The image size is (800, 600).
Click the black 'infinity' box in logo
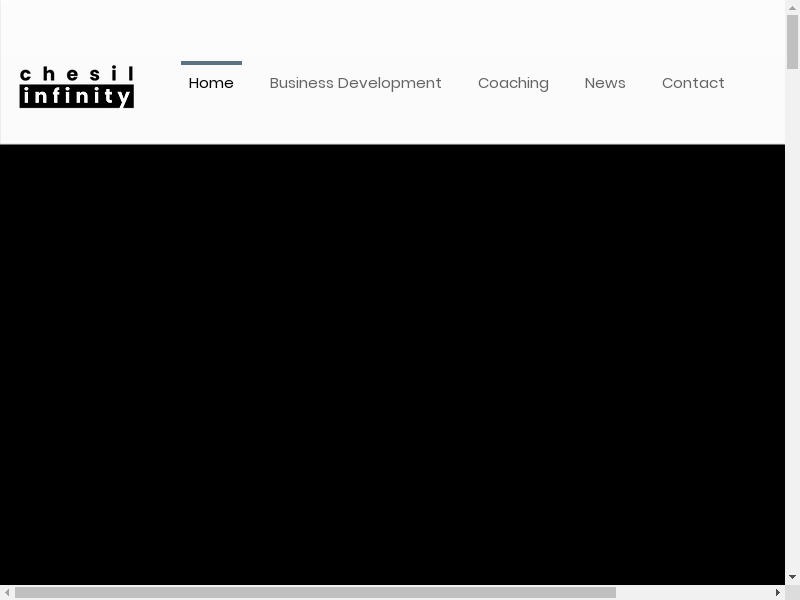coord(76,97)
